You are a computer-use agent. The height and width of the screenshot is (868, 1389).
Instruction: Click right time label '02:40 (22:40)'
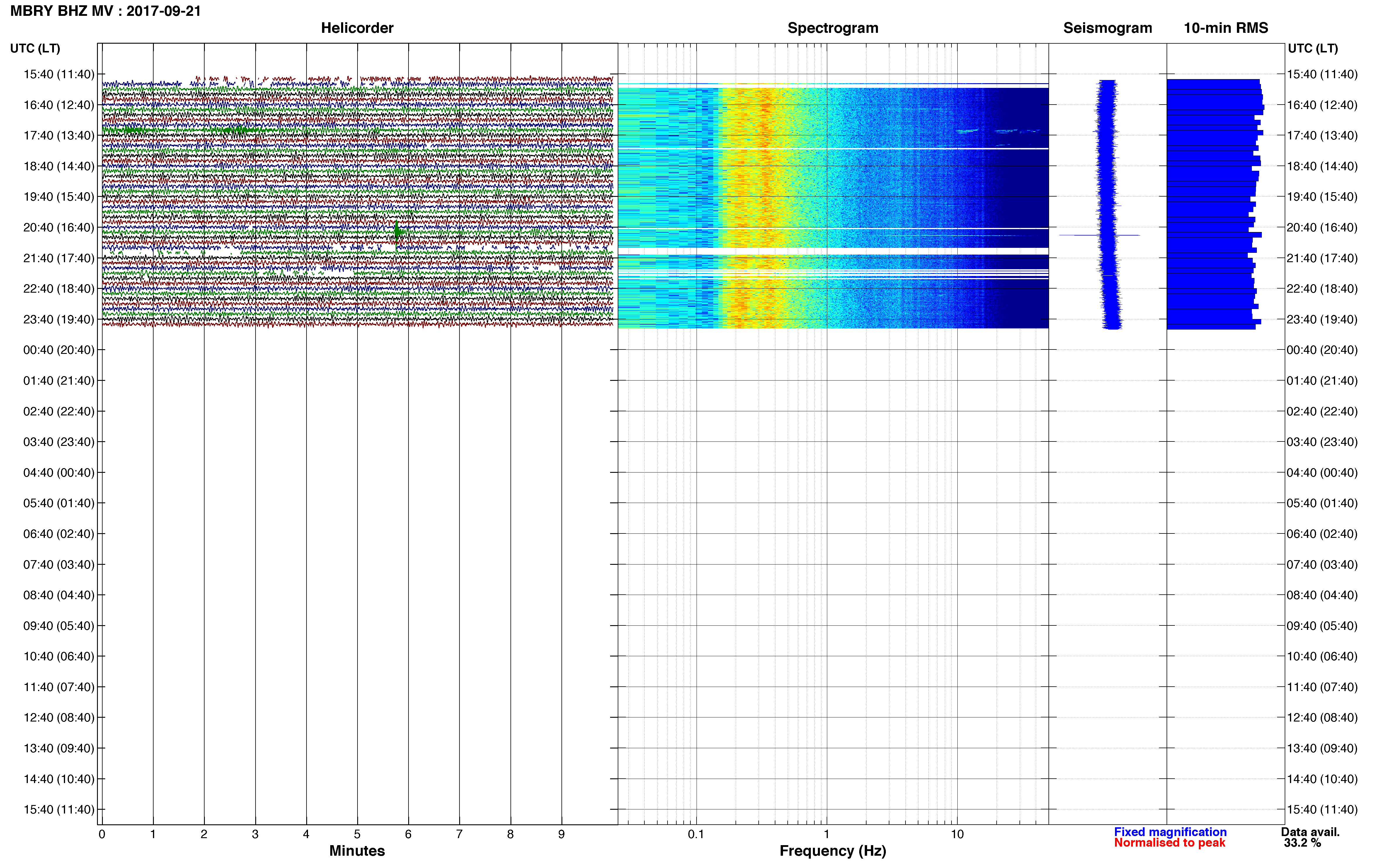click(x=1322, y=411)
